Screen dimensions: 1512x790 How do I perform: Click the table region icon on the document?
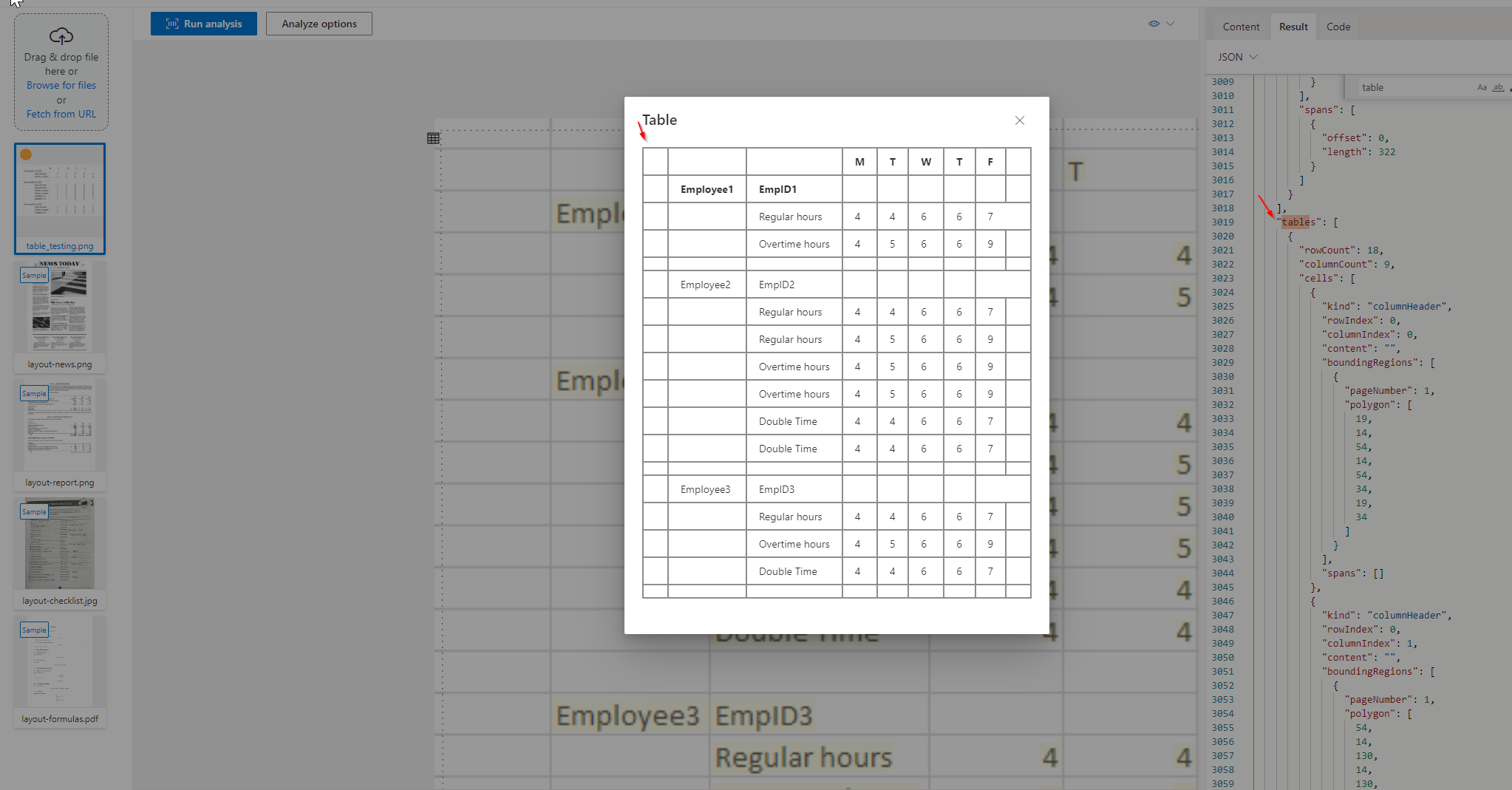click(x=433, y=137)
